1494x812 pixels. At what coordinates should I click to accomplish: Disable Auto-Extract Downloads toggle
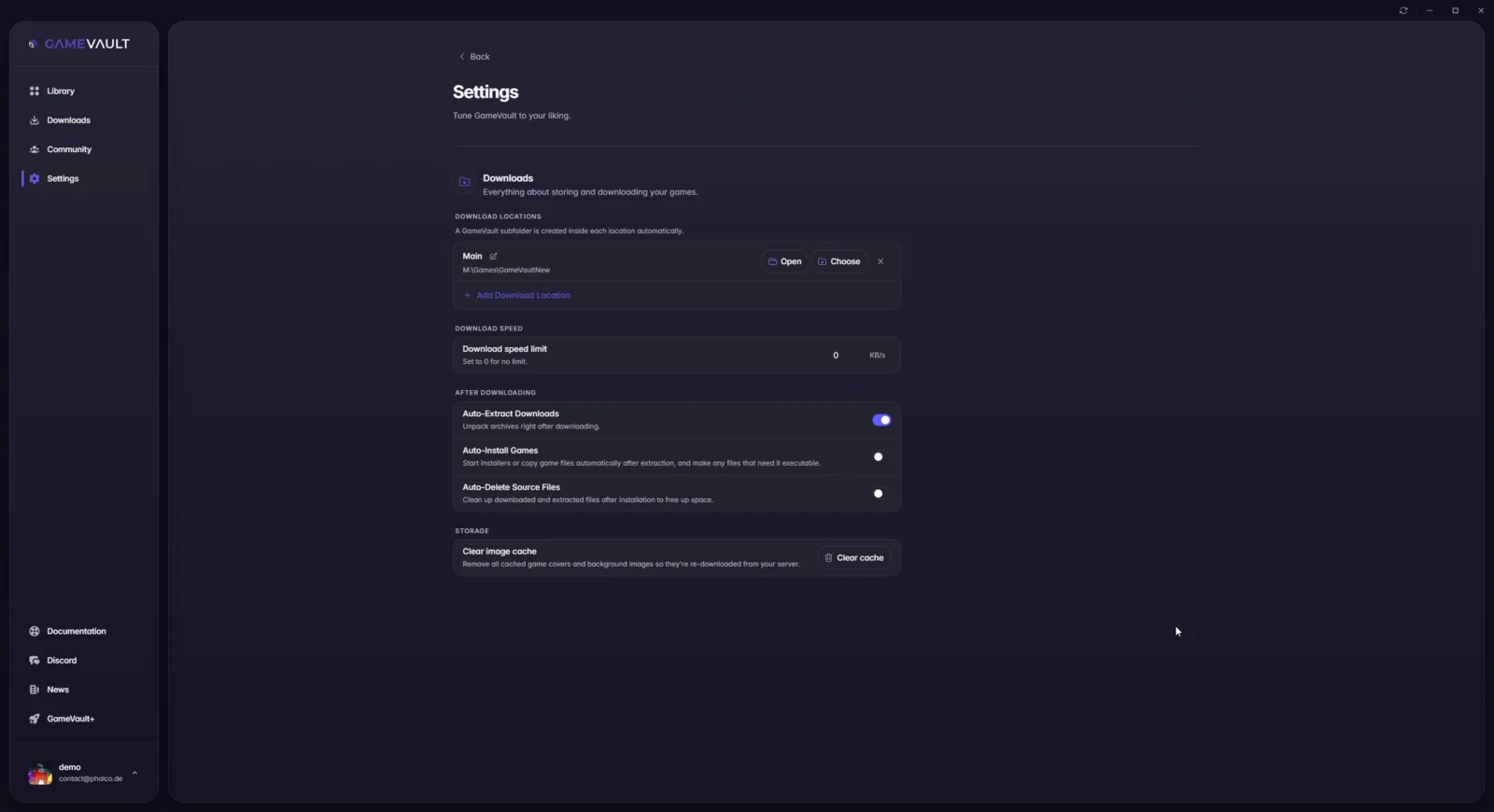click(881, 420)
